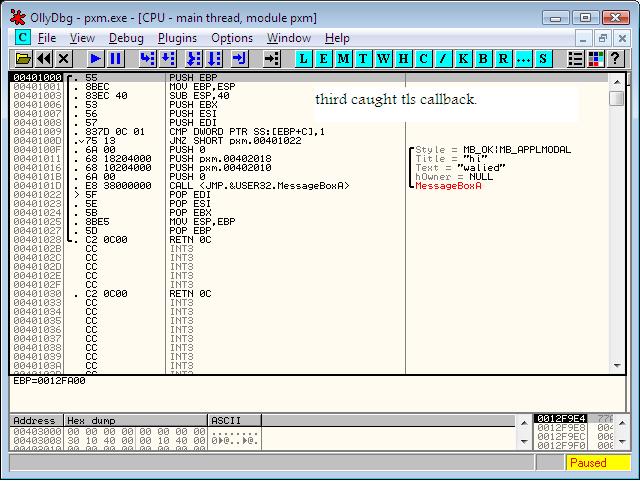
Task: Show Run trace with ellipsis button
Action: pos(523,59)
